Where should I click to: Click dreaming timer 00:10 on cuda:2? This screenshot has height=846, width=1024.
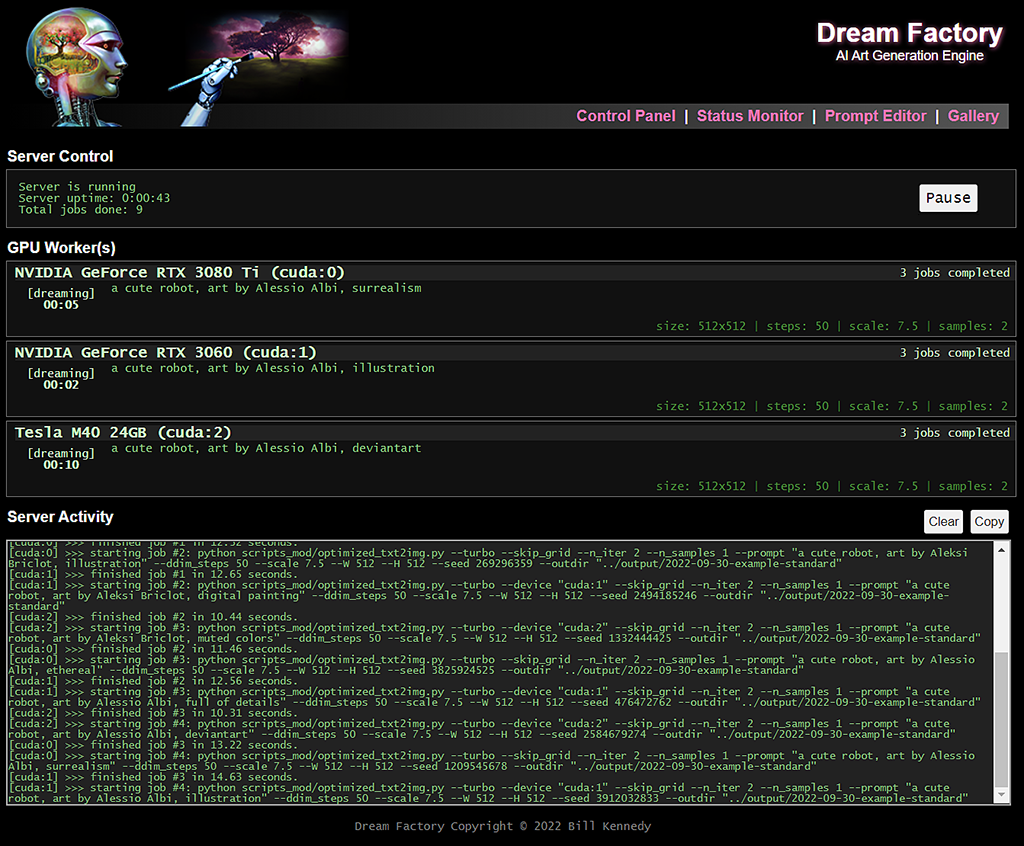pyautogui.click(x=61, y=464)
